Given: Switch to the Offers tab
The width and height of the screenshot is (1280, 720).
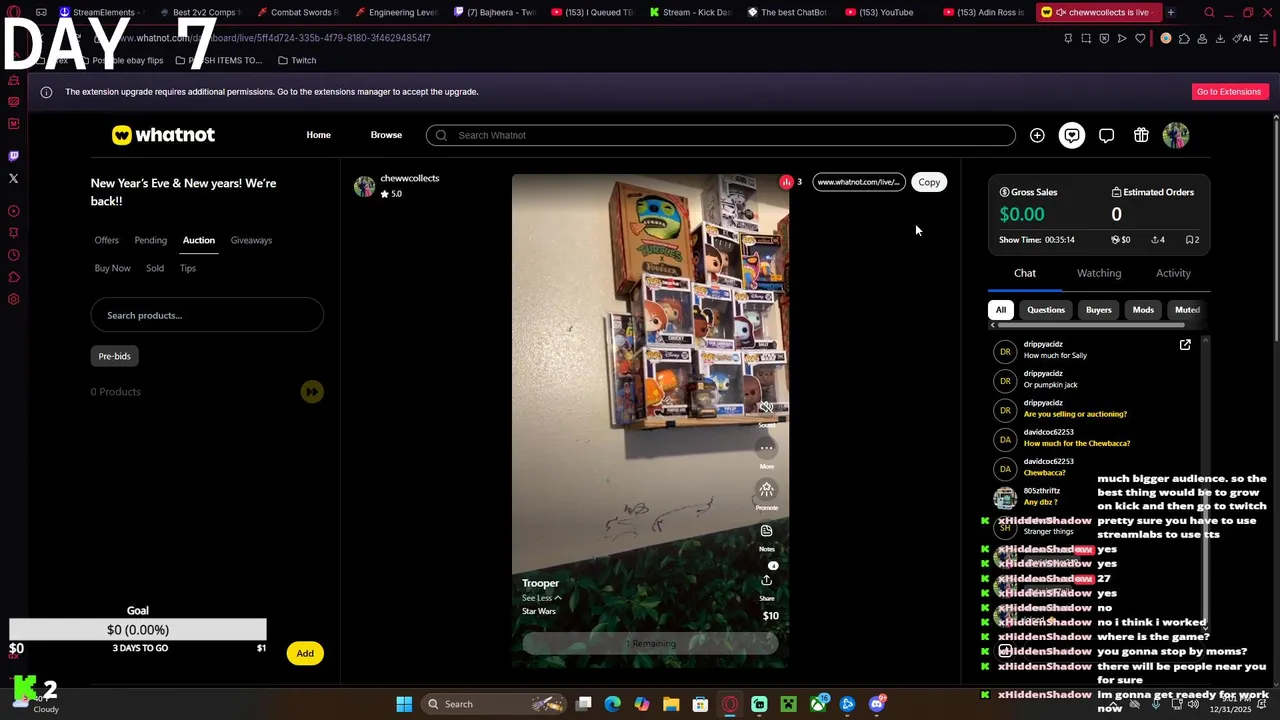Looking at the screenshot, I should tap(106, 240).
